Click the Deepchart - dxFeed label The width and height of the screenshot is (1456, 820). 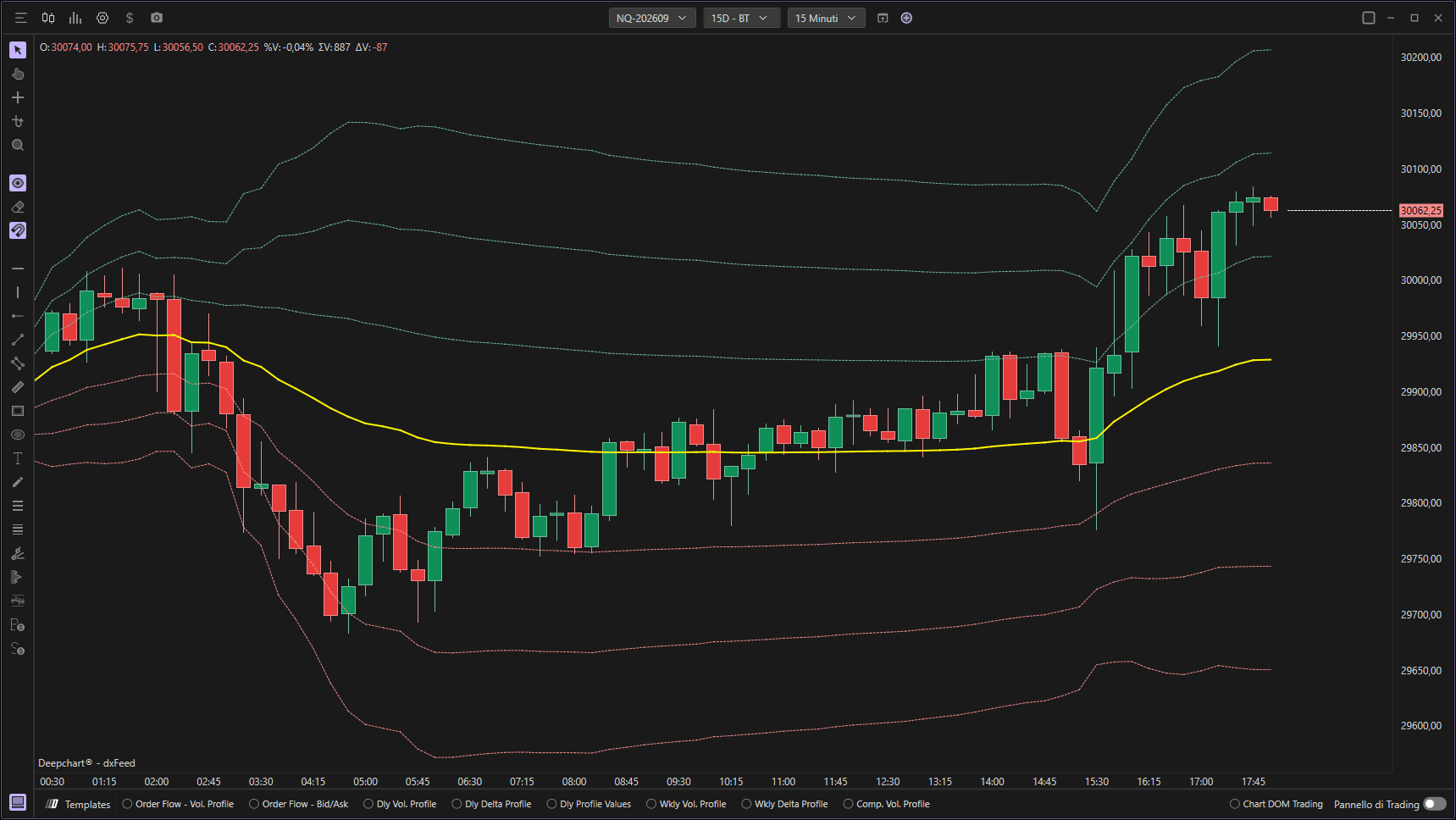pos(86,763)
